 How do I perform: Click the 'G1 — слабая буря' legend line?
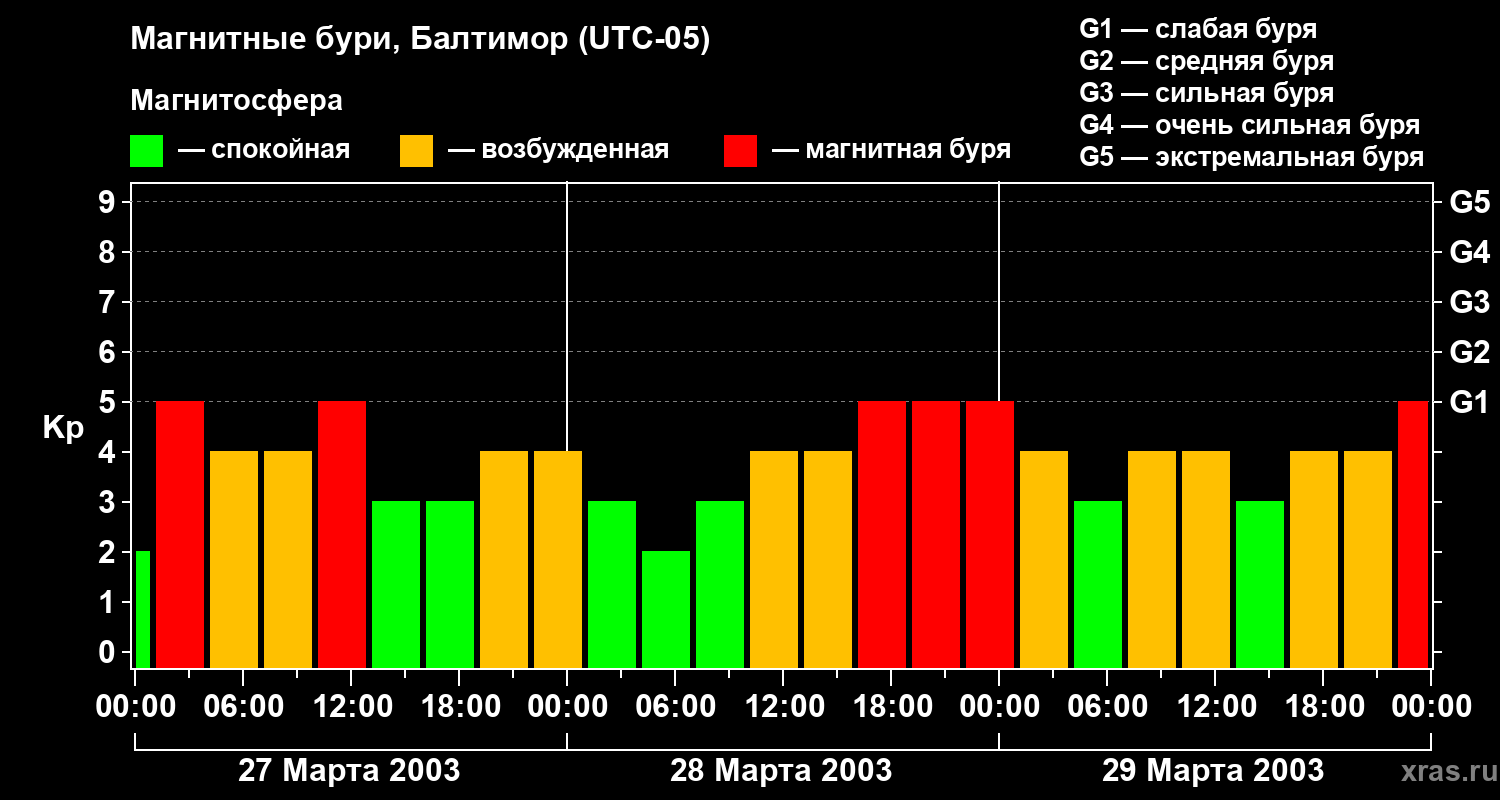(1198, 29)
